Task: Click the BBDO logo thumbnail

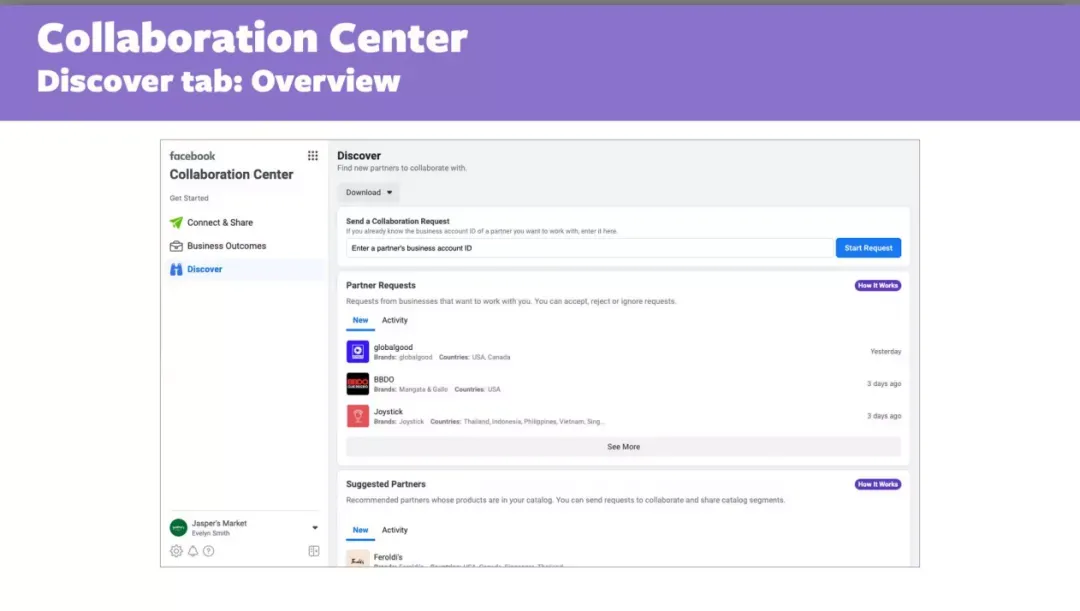Action: coord(357,384)
